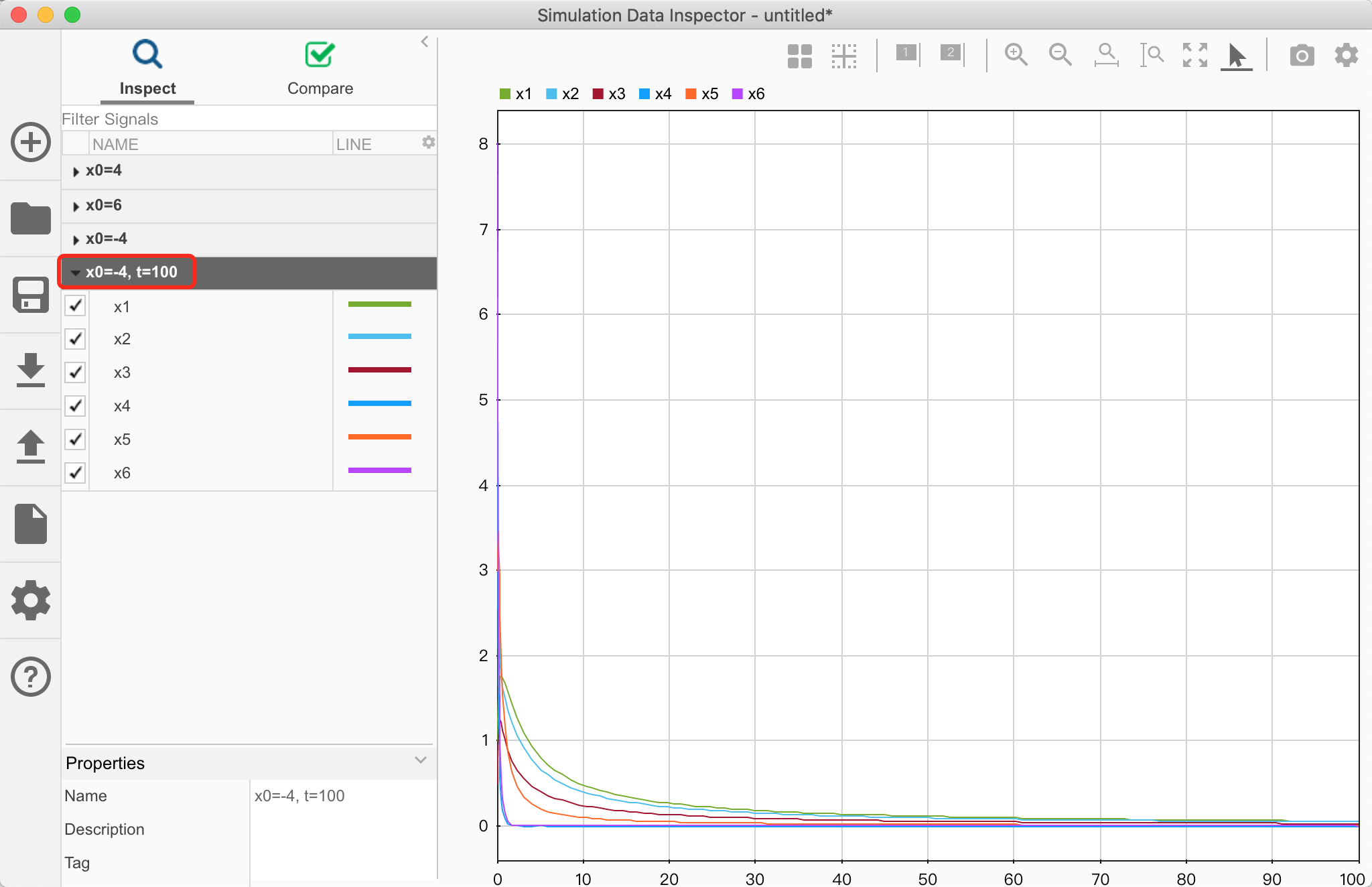Collapse the Properties panel chevron
This screenshot has height=887, width=1372.
click(420, 760)
